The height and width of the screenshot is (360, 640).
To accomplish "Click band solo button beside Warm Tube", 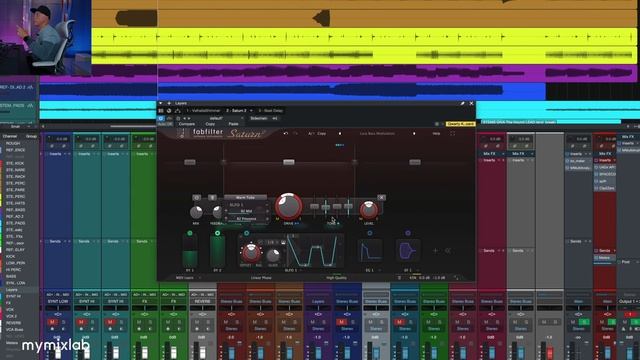I will (212, 198).
